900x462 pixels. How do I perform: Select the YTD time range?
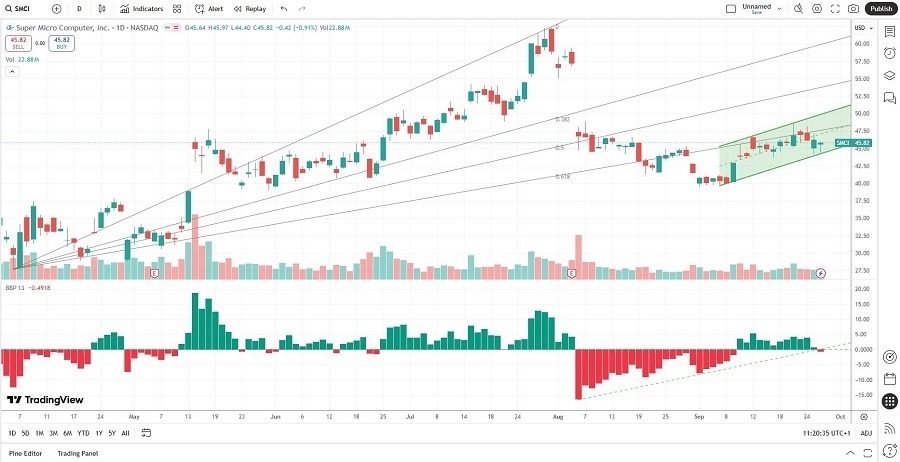83,433
